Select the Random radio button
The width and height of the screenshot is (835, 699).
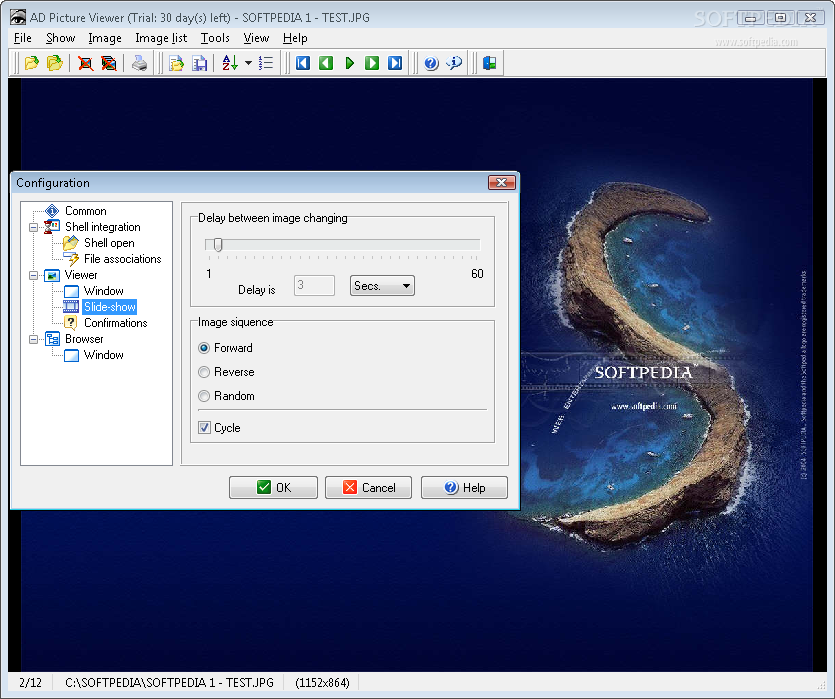point(204,396)
